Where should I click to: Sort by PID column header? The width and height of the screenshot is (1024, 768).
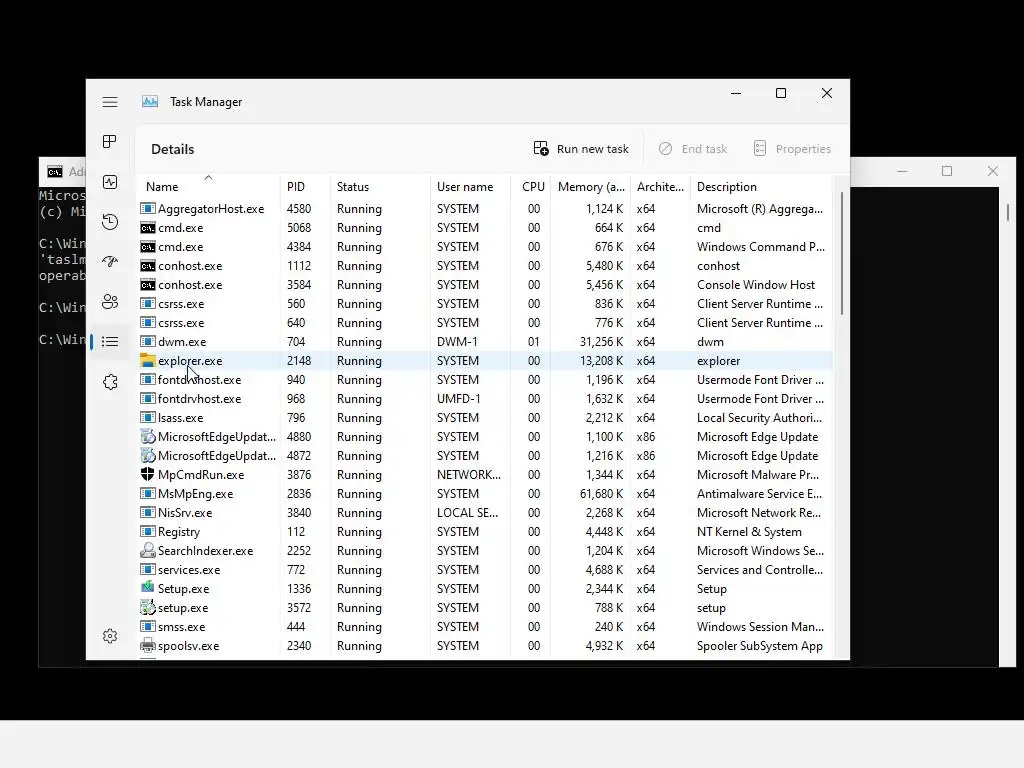[x=305, y=187]
